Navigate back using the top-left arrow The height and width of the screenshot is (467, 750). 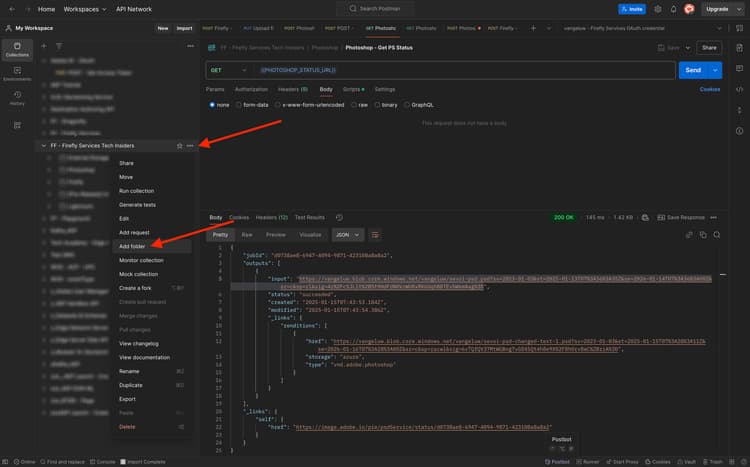coord(12,9)
